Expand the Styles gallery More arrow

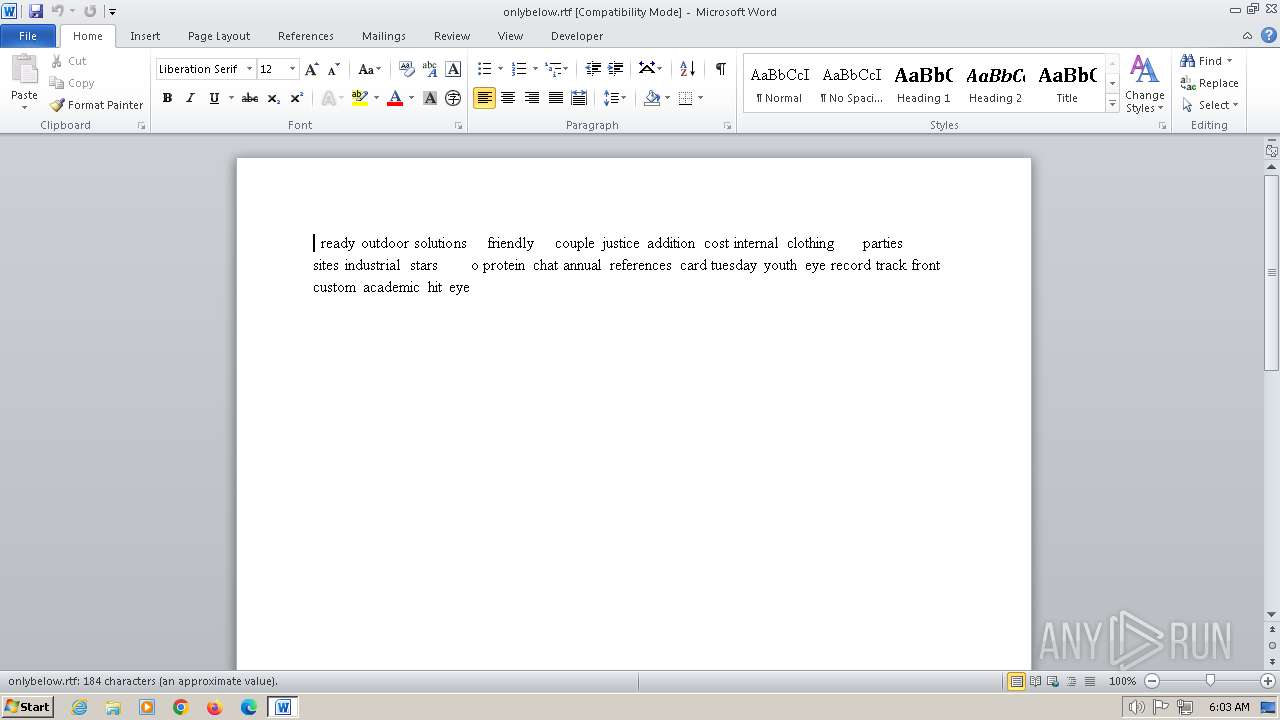(1112, 104)
